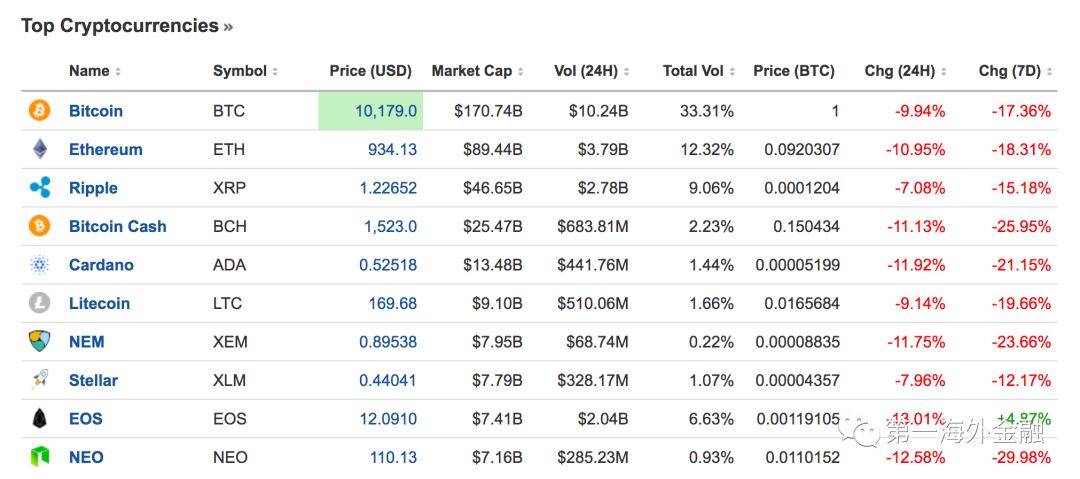This screenshot has width=1080, height=479.
Task: Open the Cardano name link
Action: pyautogui.click(x=101, y=265)
